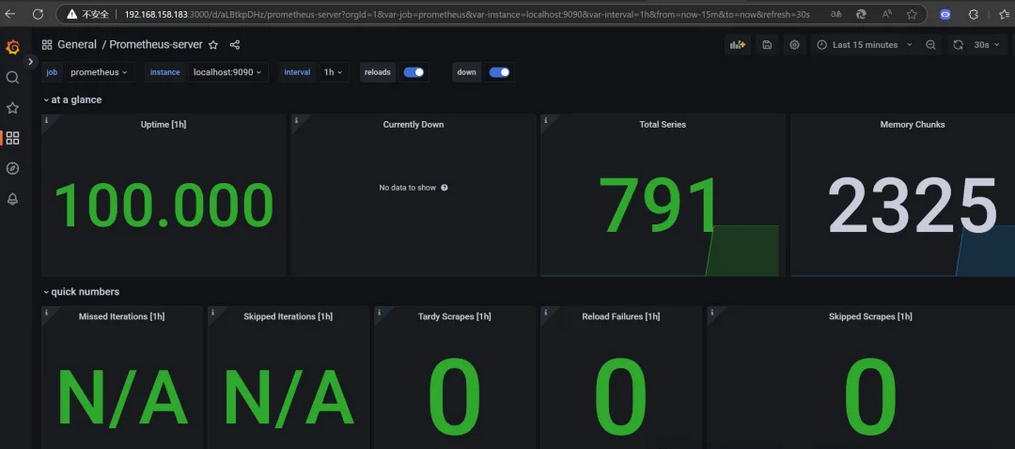Refresh the dashboard now
Image resolution: width=1015 pixels, height=449 pixels.
tap(958, 45)
